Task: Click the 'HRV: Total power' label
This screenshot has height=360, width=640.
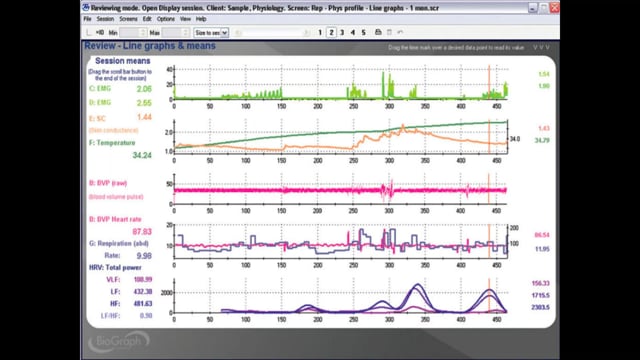Action: [115, 268]
